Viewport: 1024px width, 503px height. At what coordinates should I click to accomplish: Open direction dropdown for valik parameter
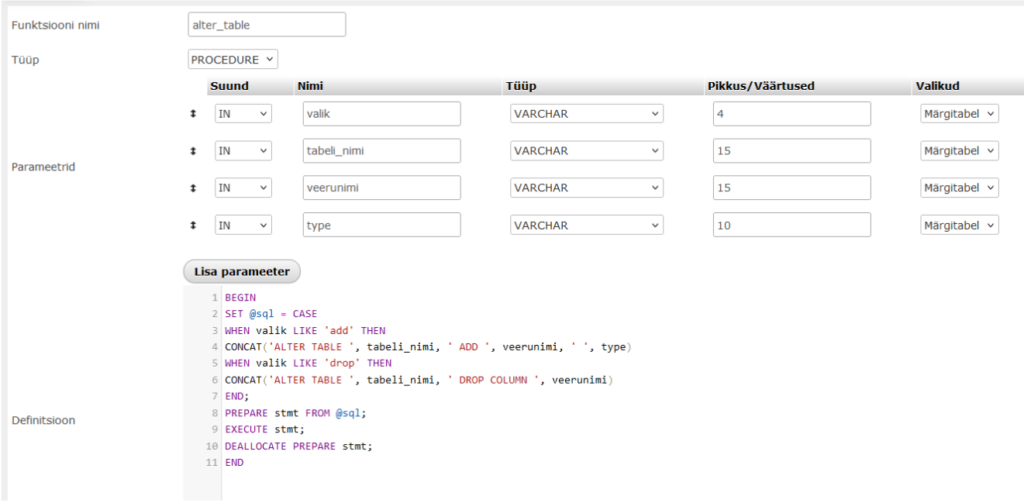point(243,114)
